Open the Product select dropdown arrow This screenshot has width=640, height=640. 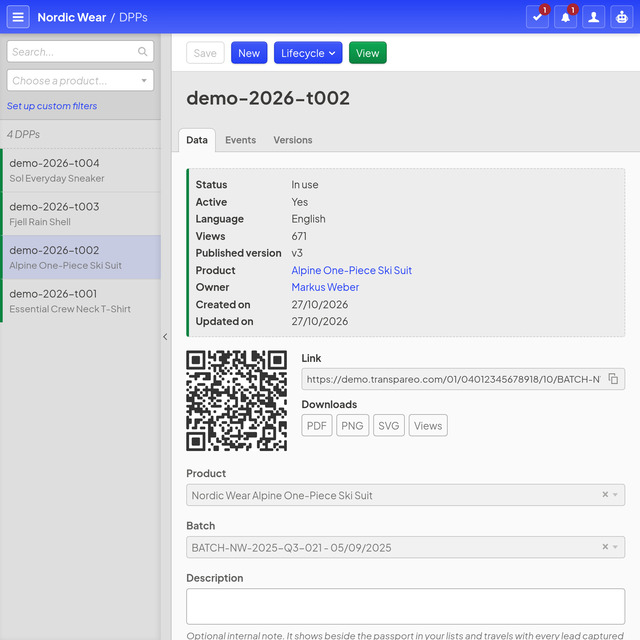tap(616, 495)
